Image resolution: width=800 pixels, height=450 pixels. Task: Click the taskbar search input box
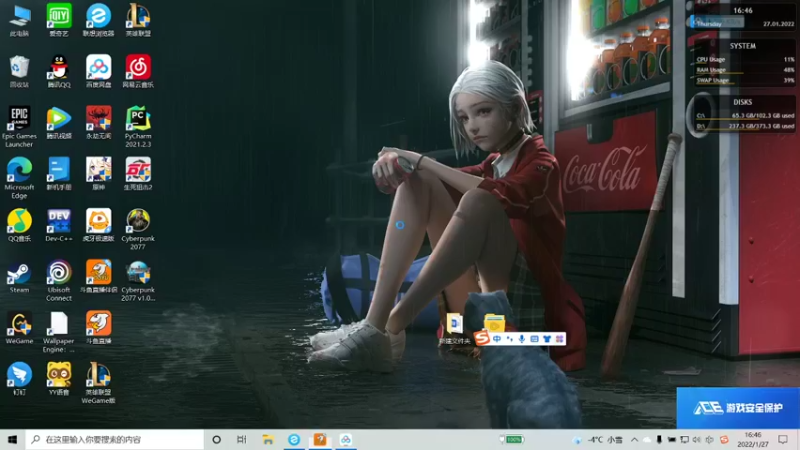coord(115,439)
